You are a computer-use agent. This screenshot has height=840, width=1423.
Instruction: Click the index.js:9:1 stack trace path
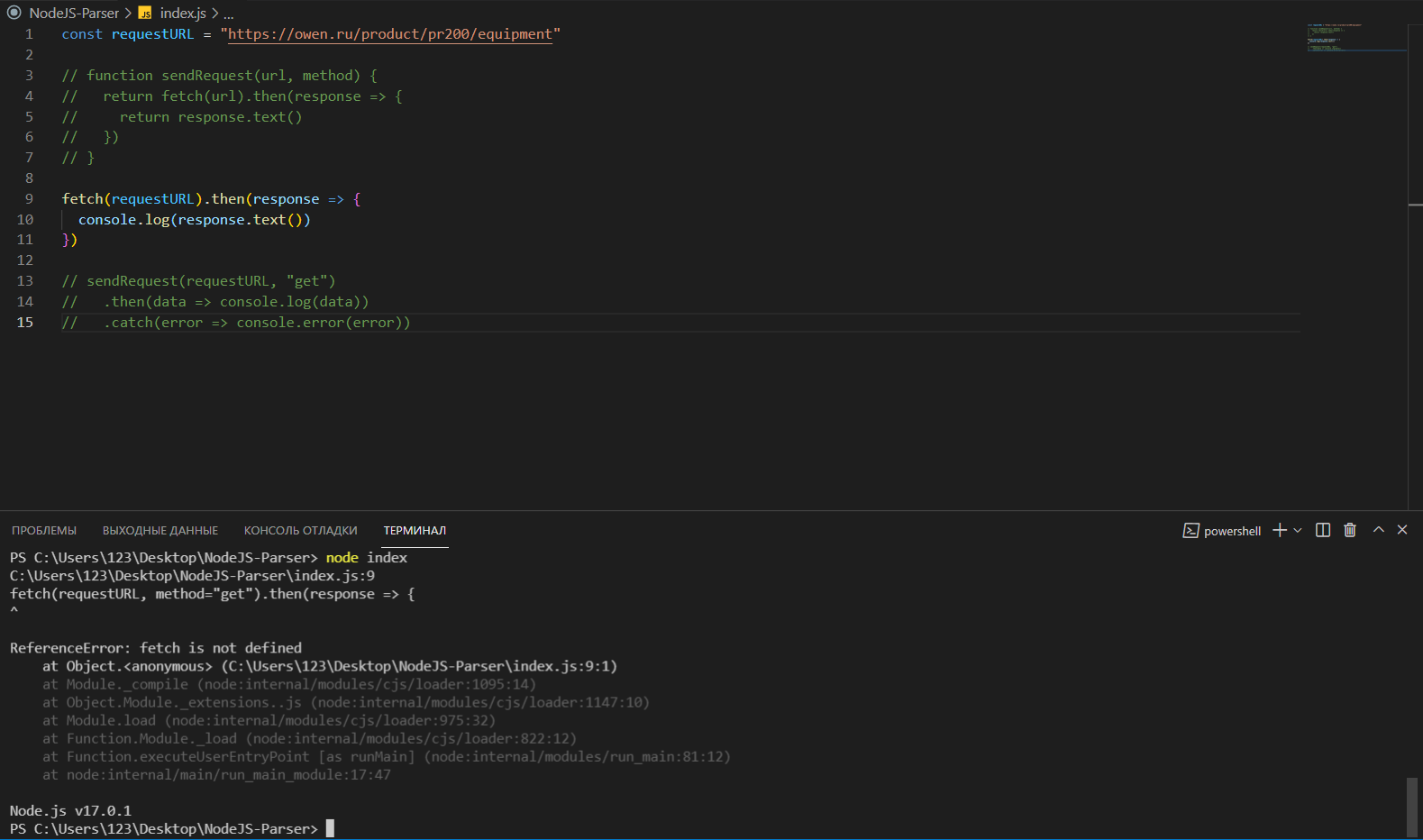[419, 666]
